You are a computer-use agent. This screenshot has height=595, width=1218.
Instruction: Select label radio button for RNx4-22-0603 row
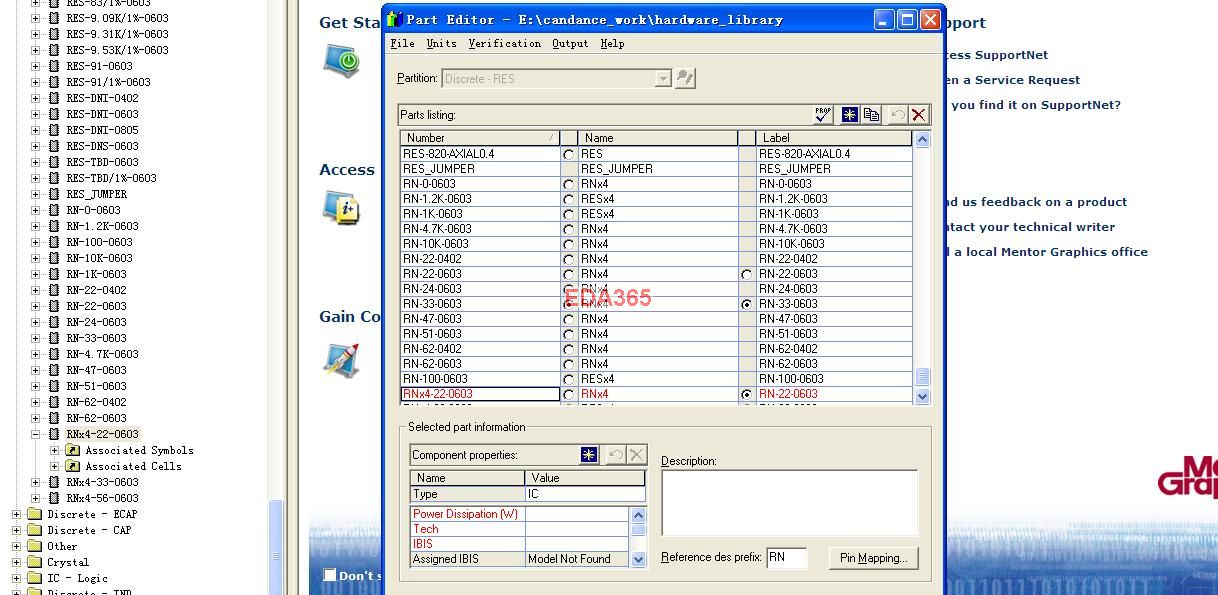point(746,394)
